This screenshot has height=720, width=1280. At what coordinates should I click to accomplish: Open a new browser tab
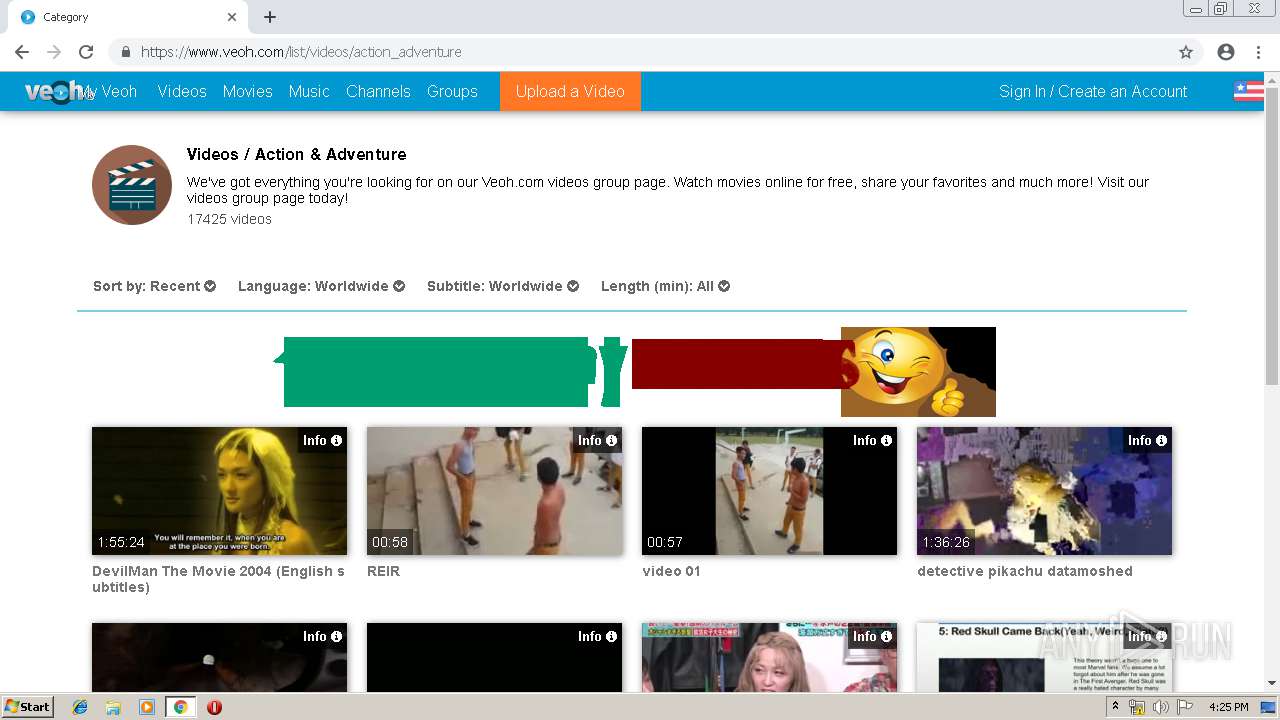pyautogui.click(x=270, y=17)
